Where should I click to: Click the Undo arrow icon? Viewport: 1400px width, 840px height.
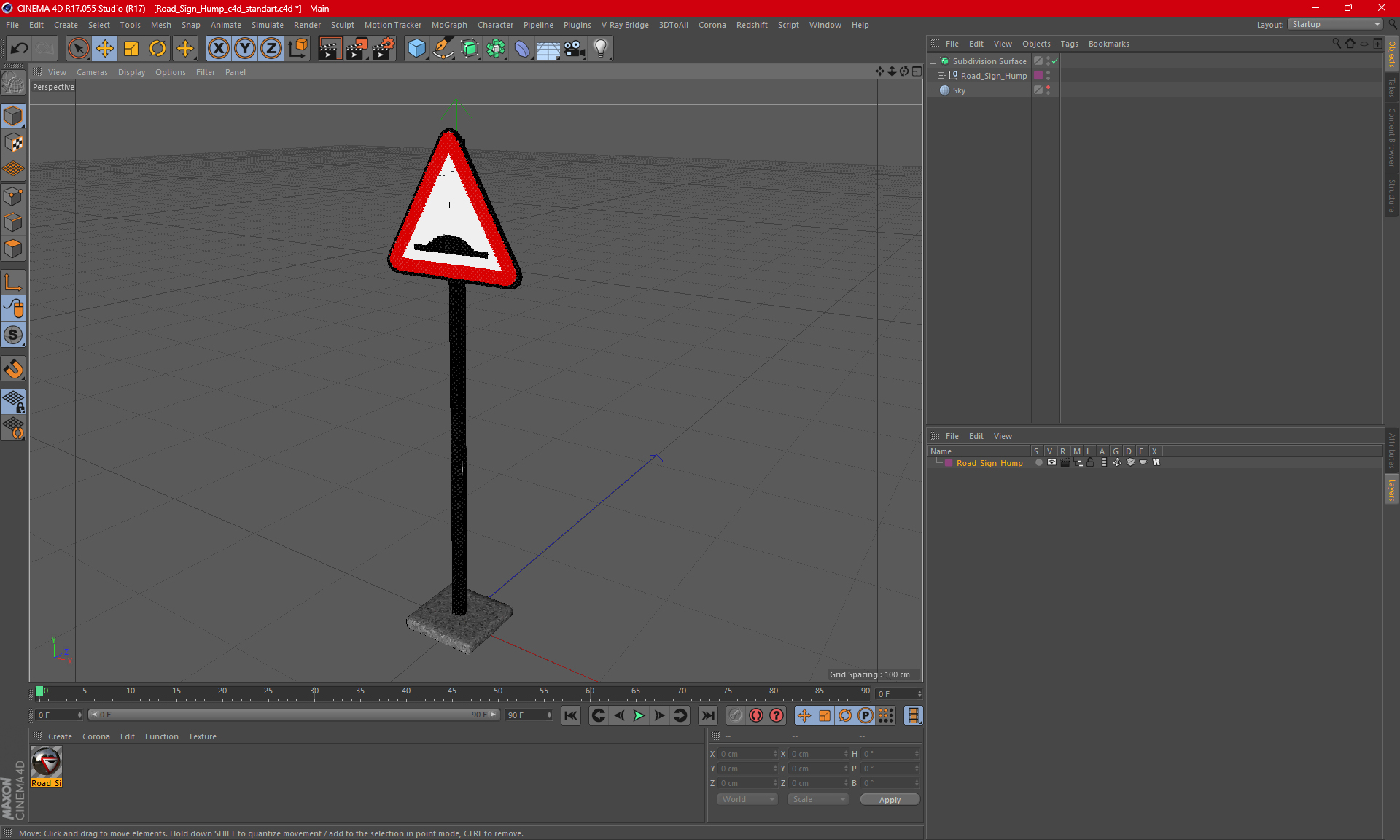20,49
